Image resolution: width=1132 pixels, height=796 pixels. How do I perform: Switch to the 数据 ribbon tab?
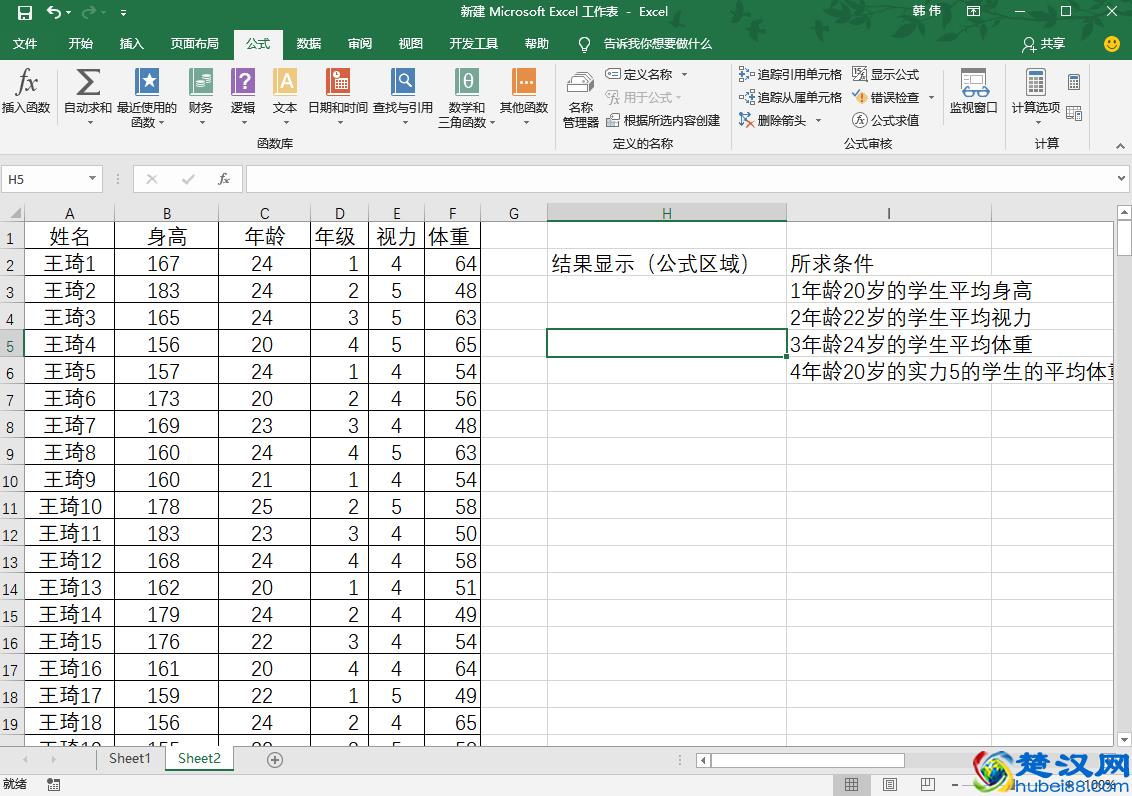coord(309,44)
